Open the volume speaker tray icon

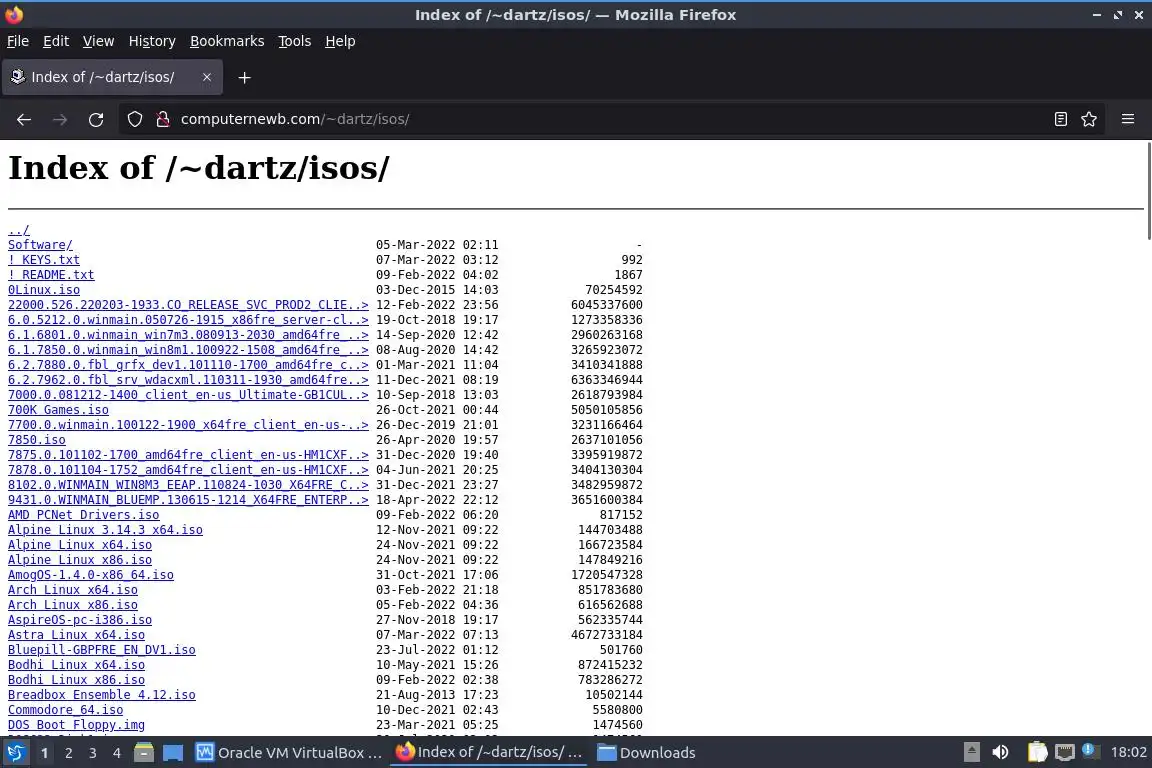1000,752
